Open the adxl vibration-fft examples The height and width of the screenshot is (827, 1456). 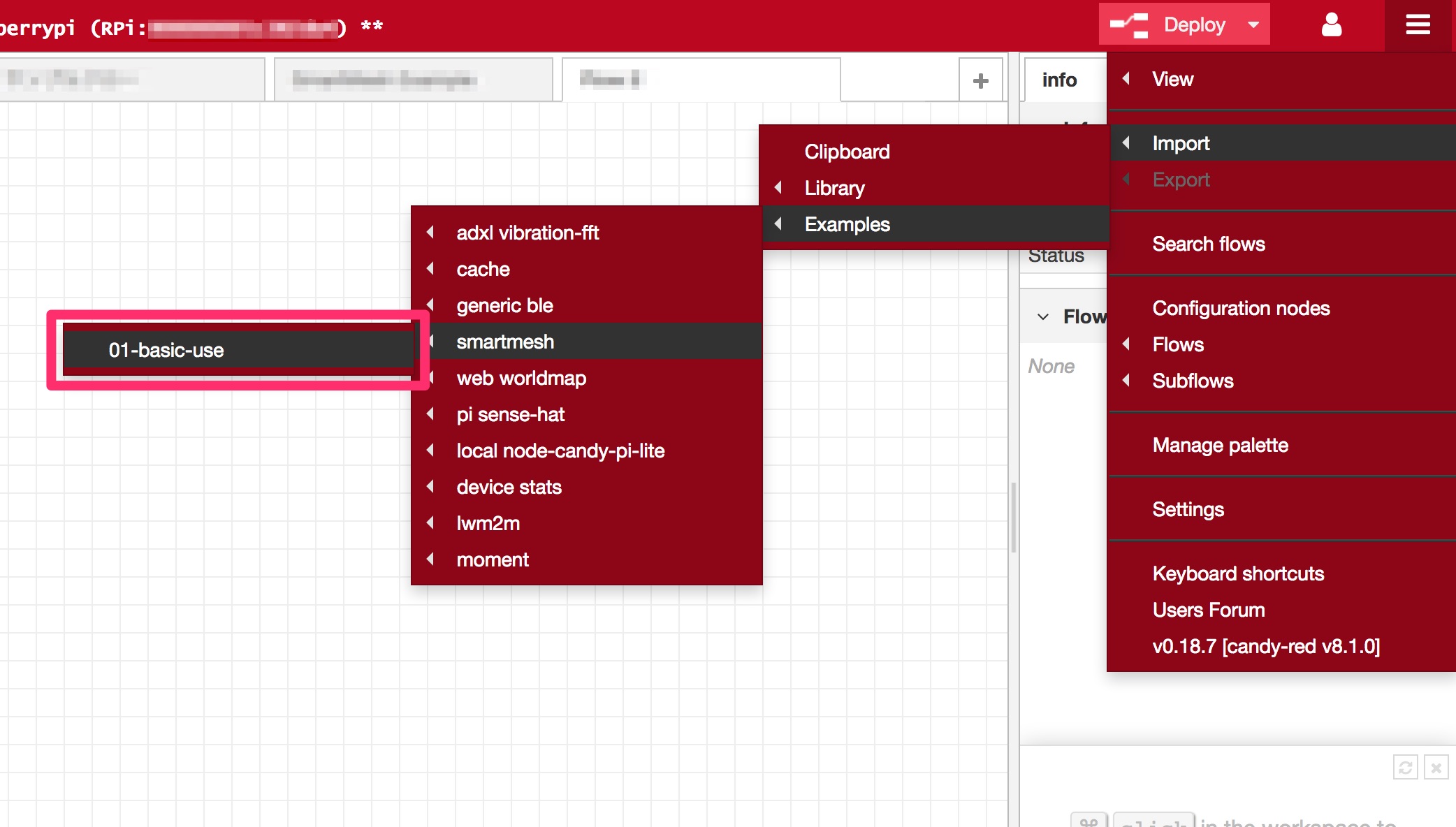point(587,233)
